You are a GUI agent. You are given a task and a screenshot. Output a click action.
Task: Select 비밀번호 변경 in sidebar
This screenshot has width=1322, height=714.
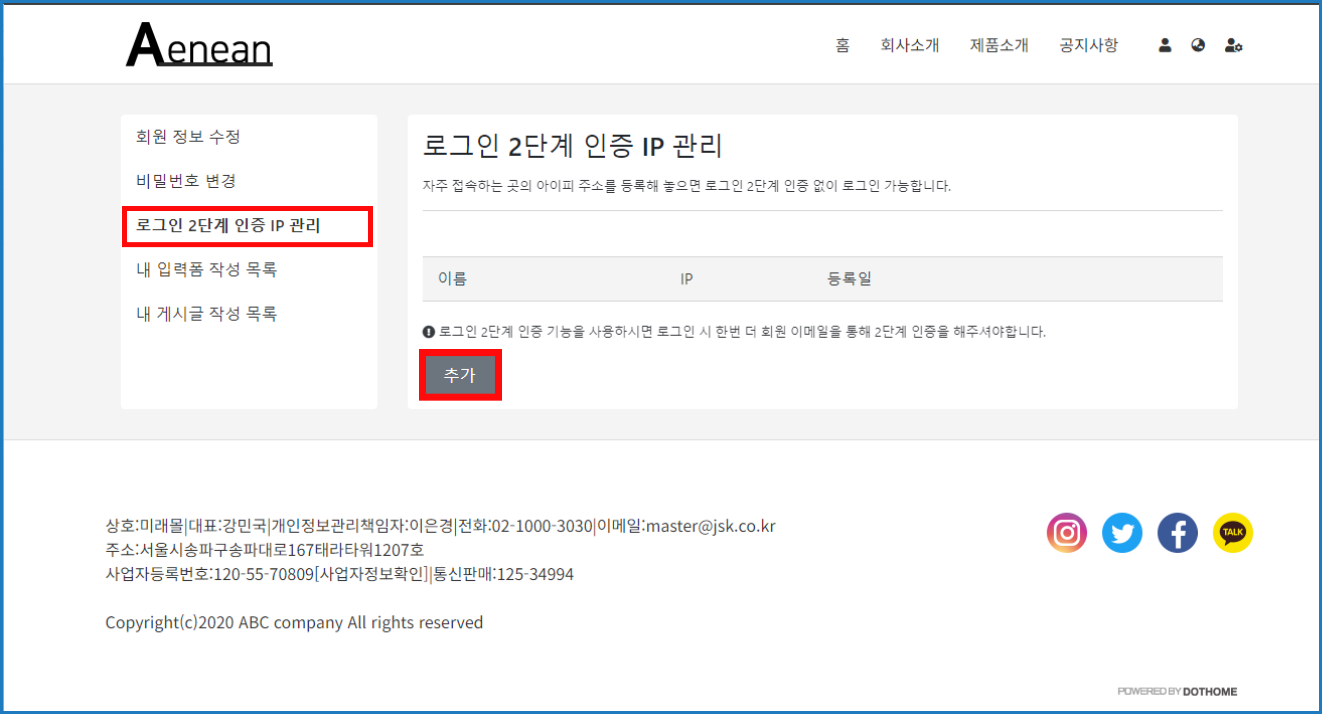point(186,181)
